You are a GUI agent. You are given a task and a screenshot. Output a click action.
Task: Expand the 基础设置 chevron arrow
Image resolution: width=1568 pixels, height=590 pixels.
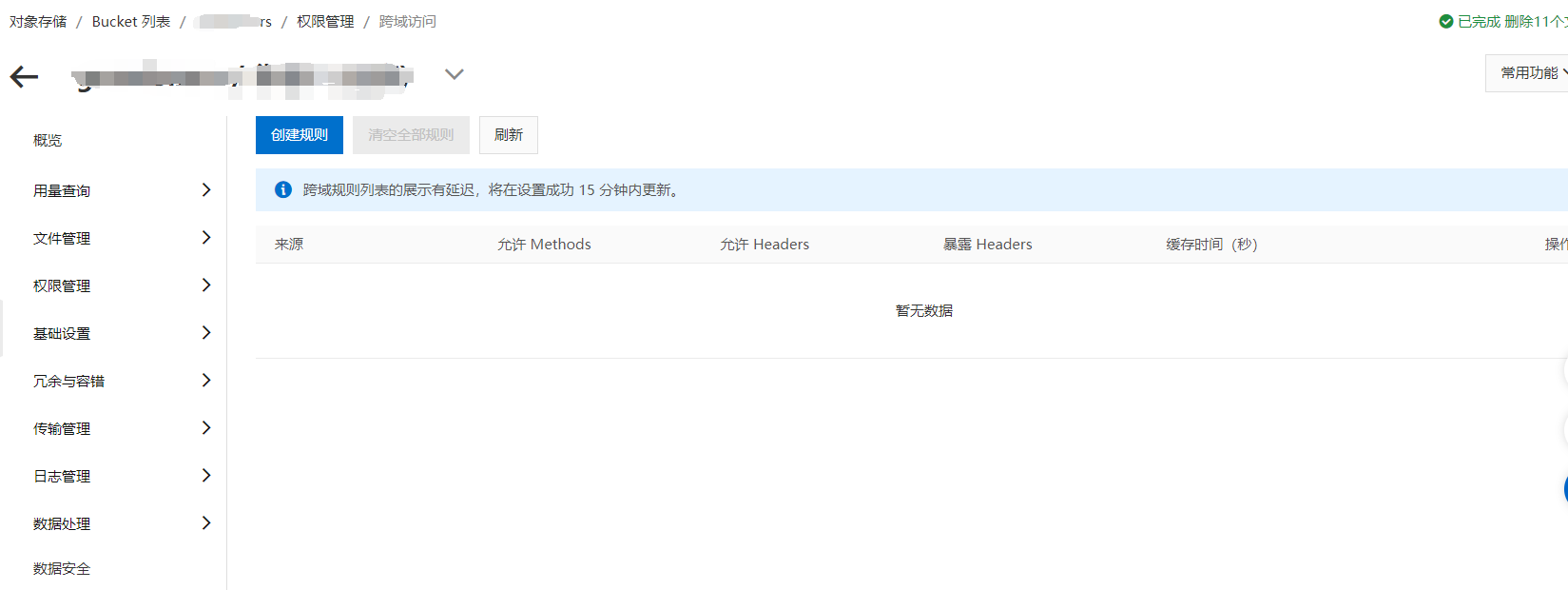pos(206,333)
